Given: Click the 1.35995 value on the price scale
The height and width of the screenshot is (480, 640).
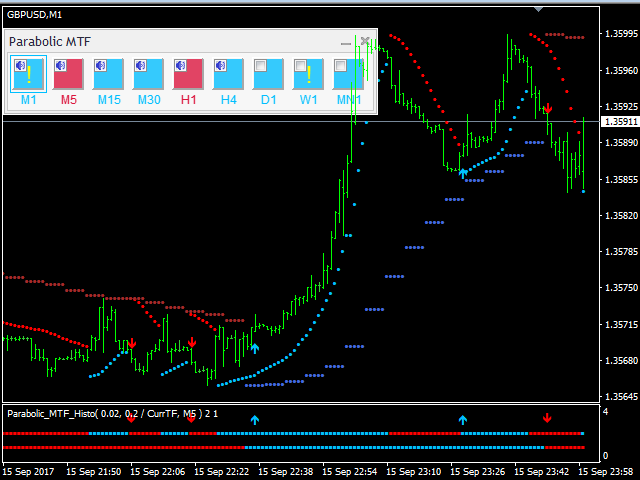Looking at the screenshot, I should click(x=621, y=34).
